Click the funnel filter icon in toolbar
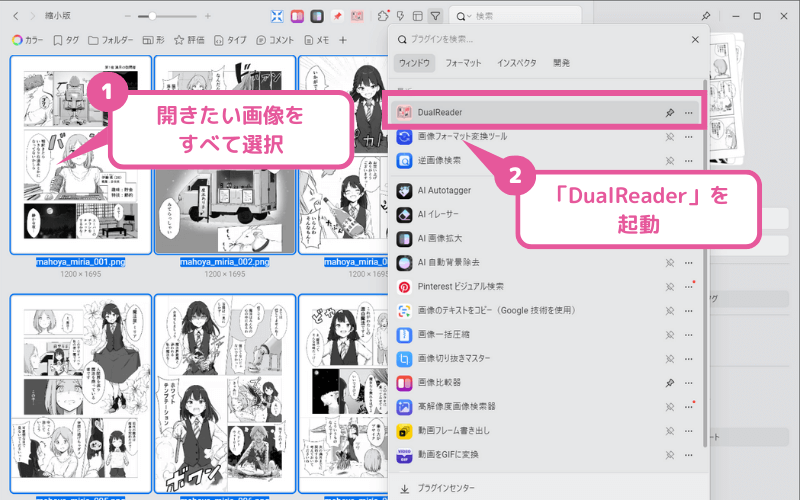This screenshot has height=500, width=800. click(435, 16)
